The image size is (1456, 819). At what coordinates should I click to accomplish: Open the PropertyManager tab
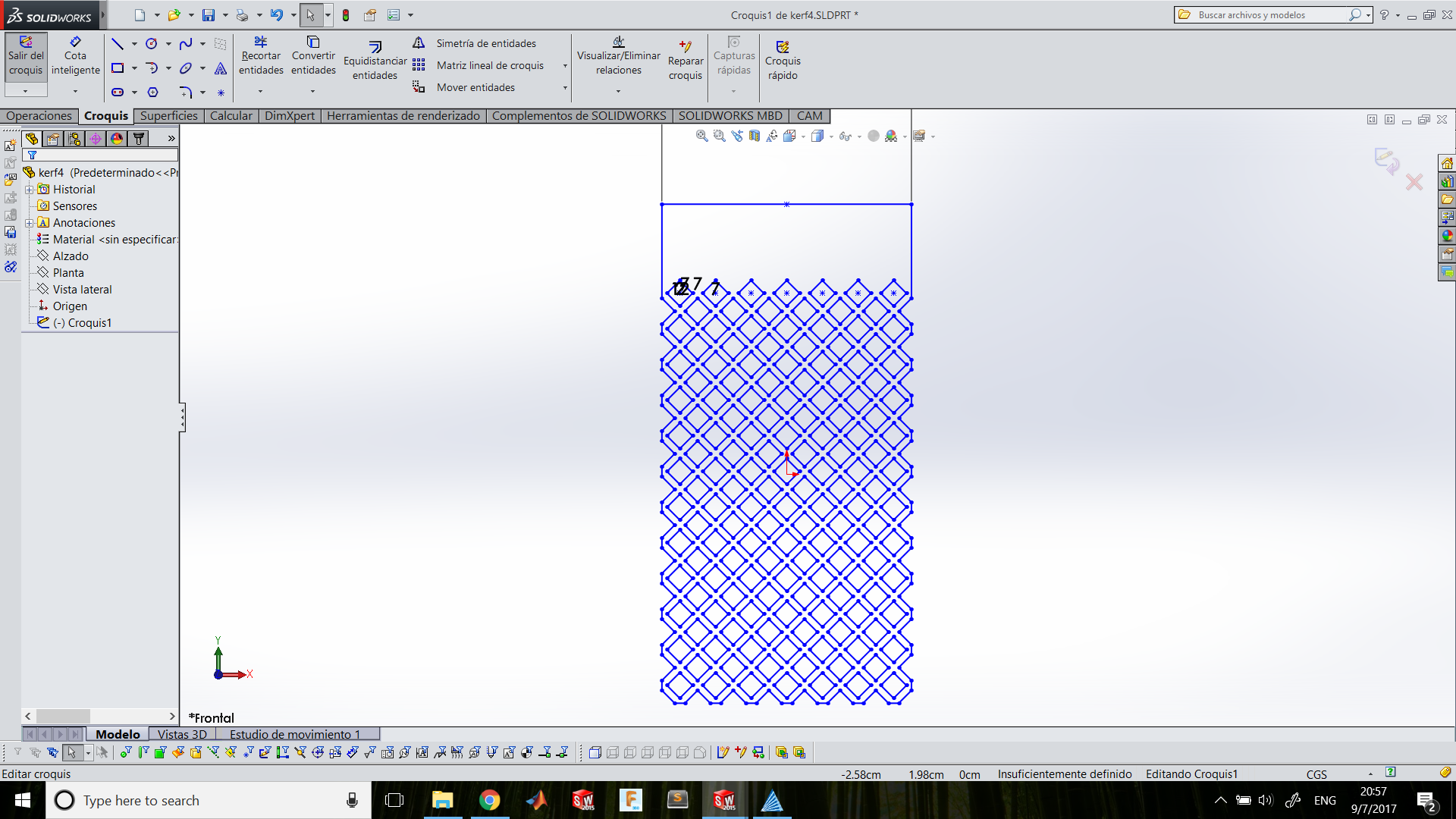[53, 139]
